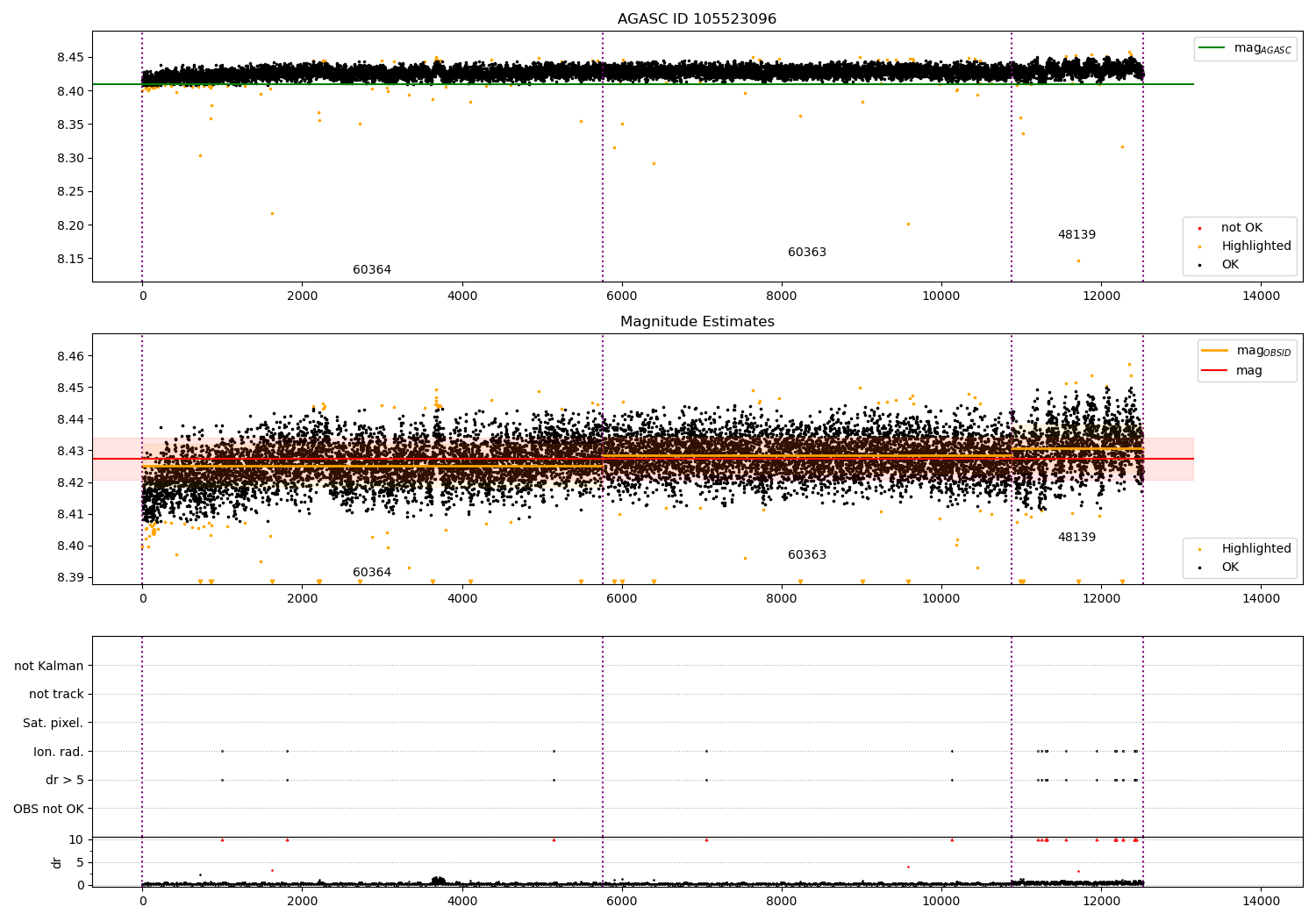Image resolution: width=1316 pixels, height=921 pixels.
Task: Click the OBSID label 60363 in the top plot
Action: click(807, 253)
